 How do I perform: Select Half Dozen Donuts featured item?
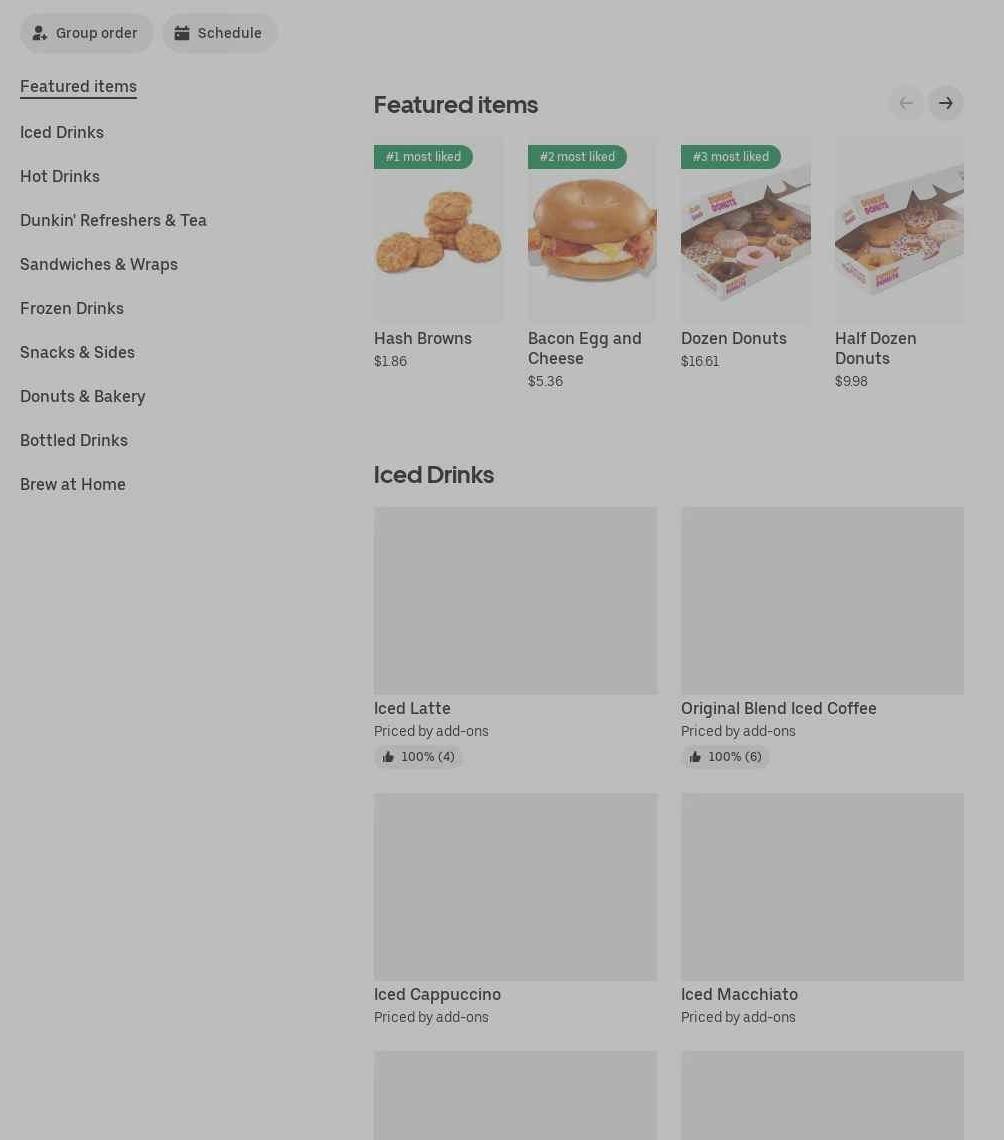tap(899, 262)
